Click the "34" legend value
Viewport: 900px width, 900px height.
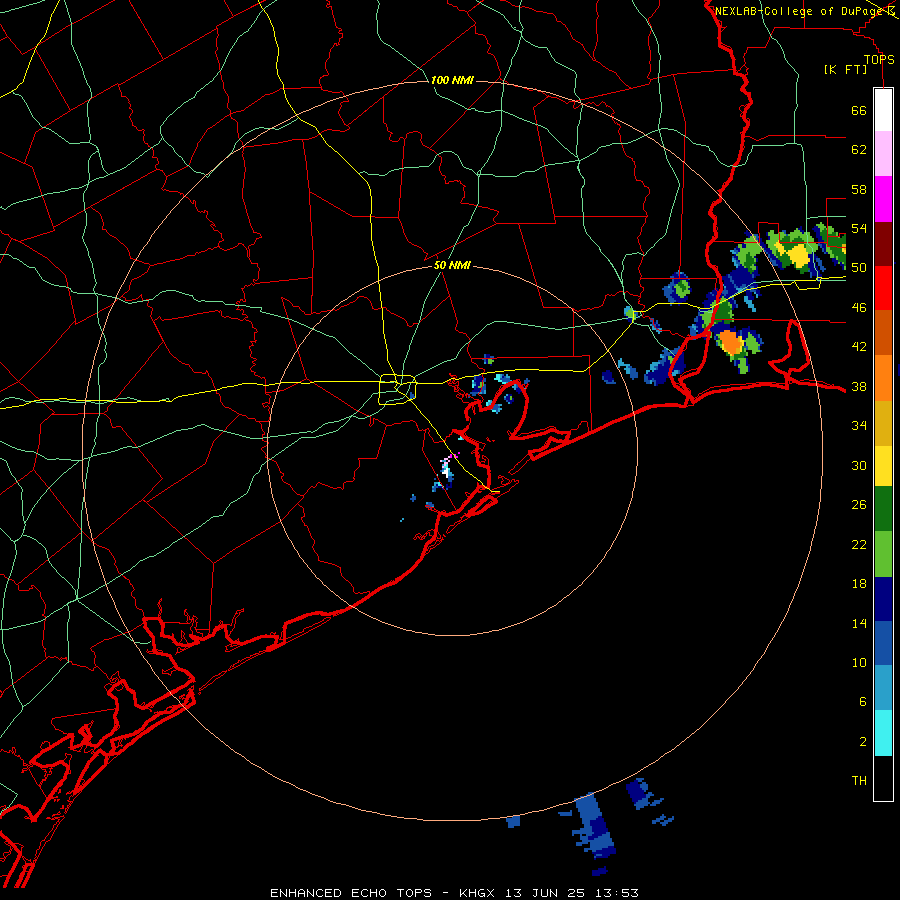pos(859,426)
